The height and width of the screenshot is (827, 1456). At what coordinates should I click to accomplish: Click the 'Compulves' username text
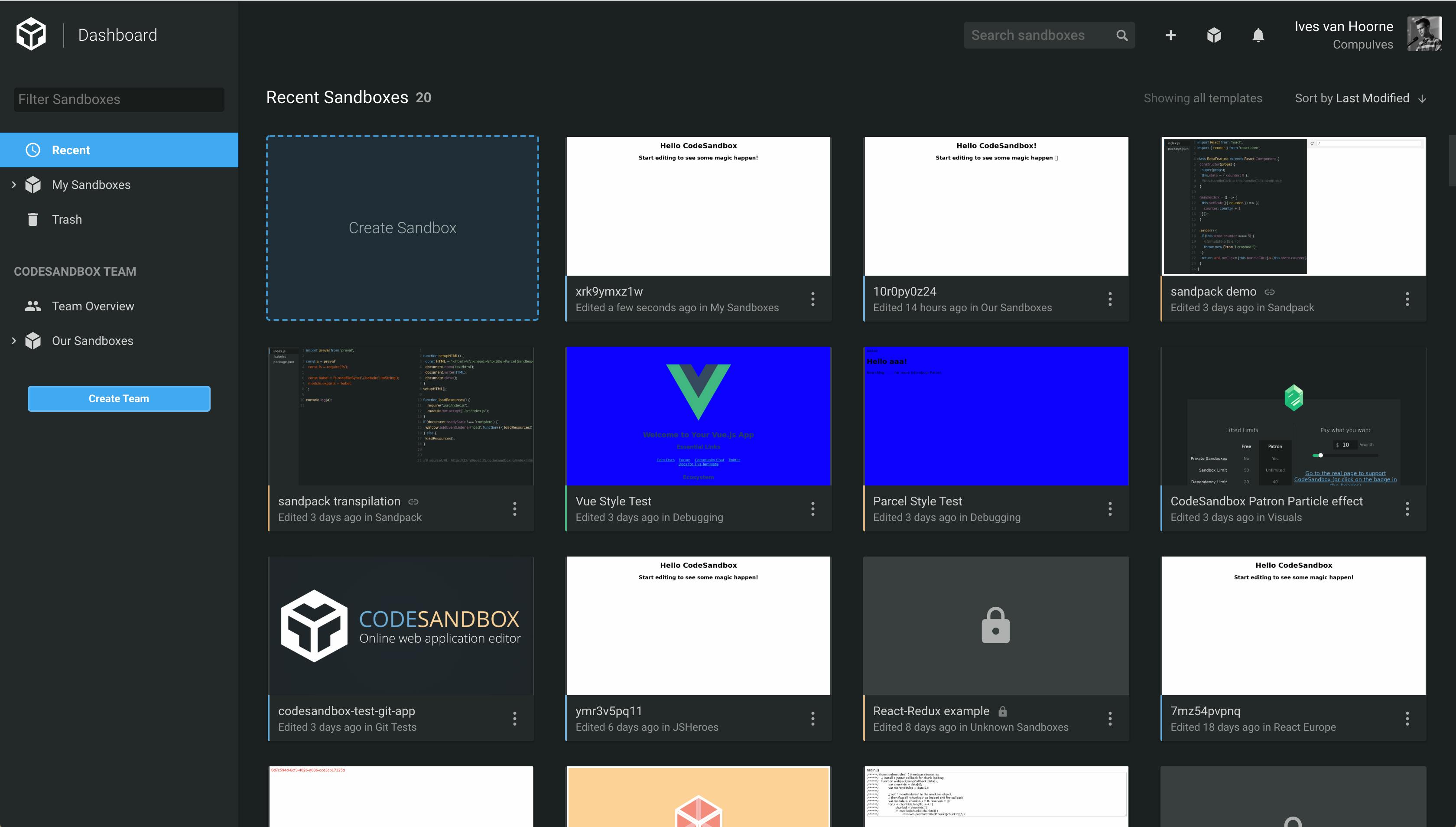tap(1363, 44)
